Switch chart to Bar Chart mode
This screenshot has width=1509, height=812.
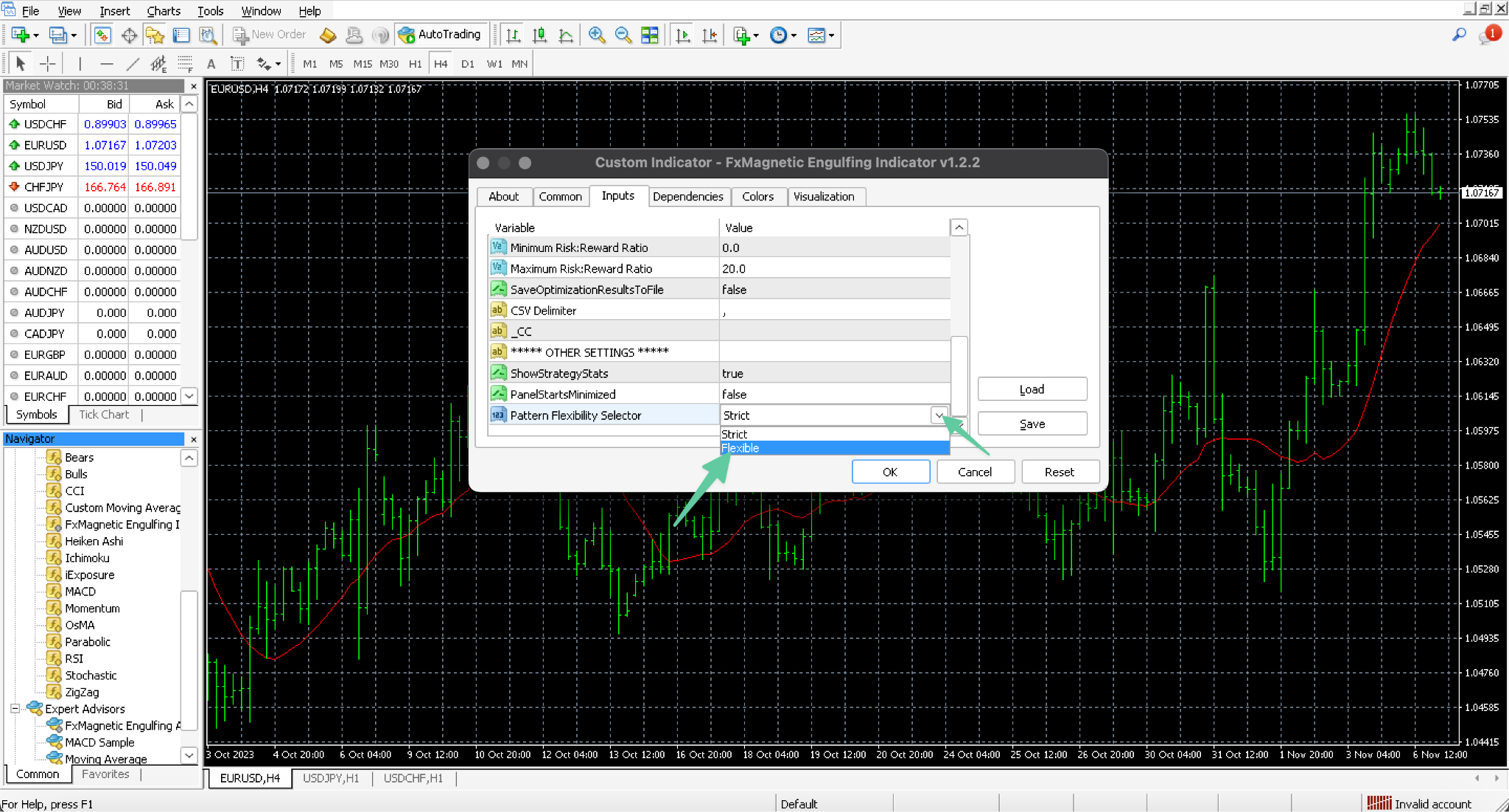pyautogui.click(x=514, y=35)
